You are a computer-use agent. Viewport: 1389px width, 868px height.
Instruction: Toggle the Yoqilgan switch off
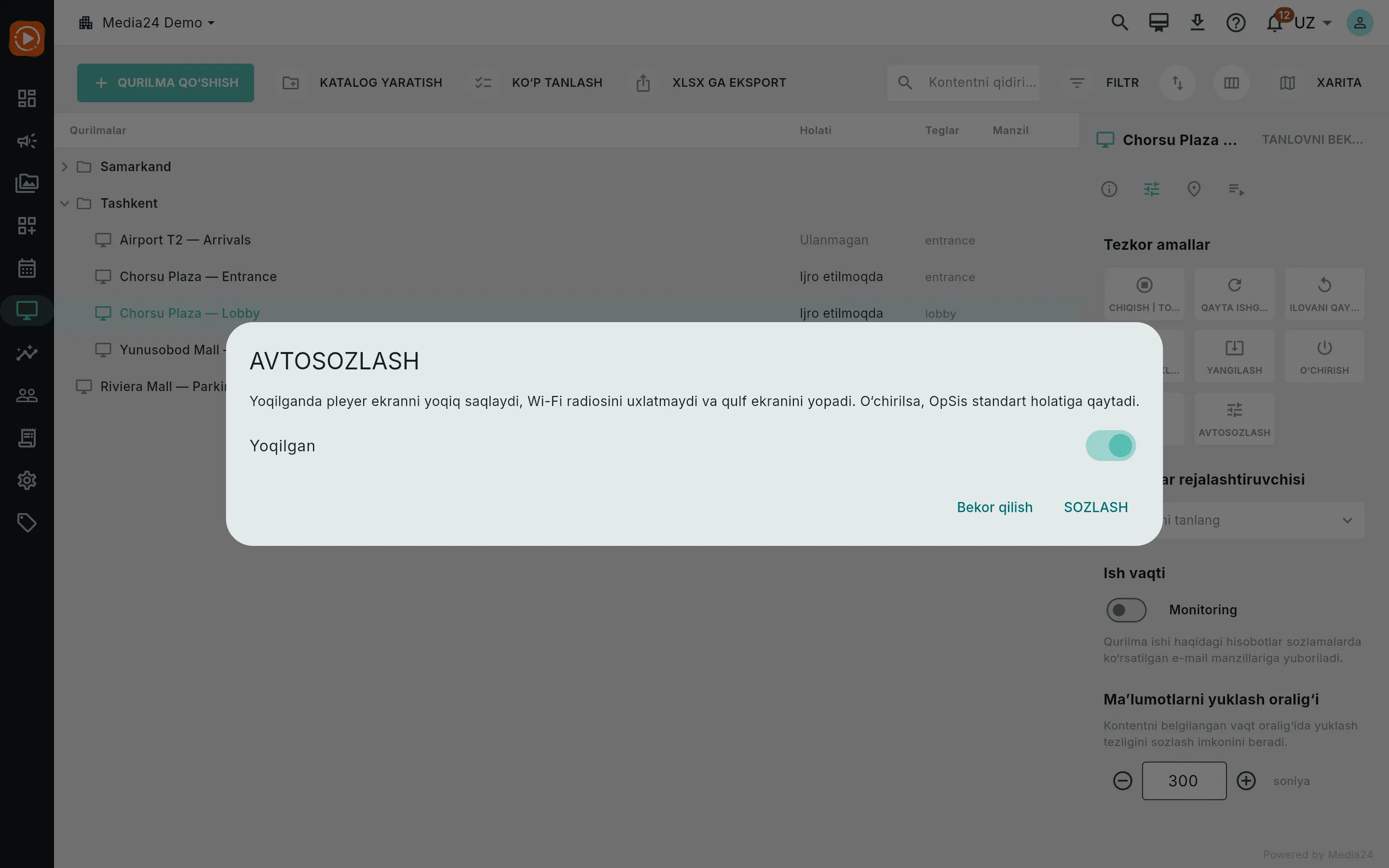(x=1110, y=446)
